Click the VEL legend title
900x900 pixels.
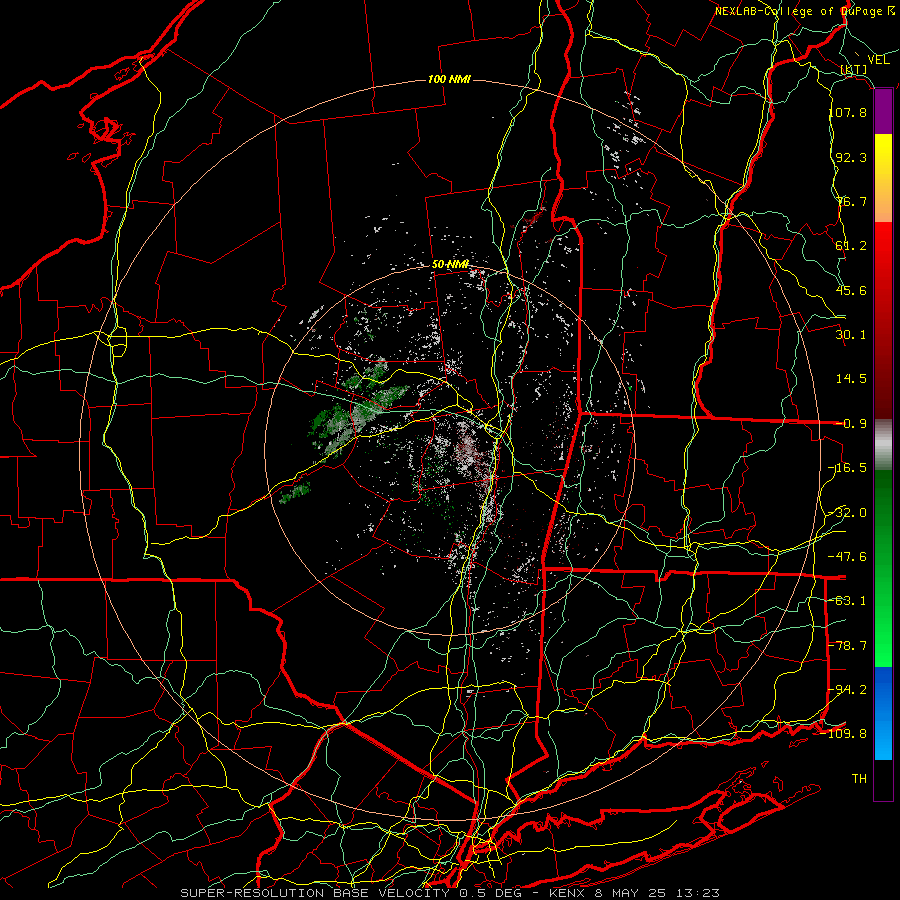coord(879,59)
